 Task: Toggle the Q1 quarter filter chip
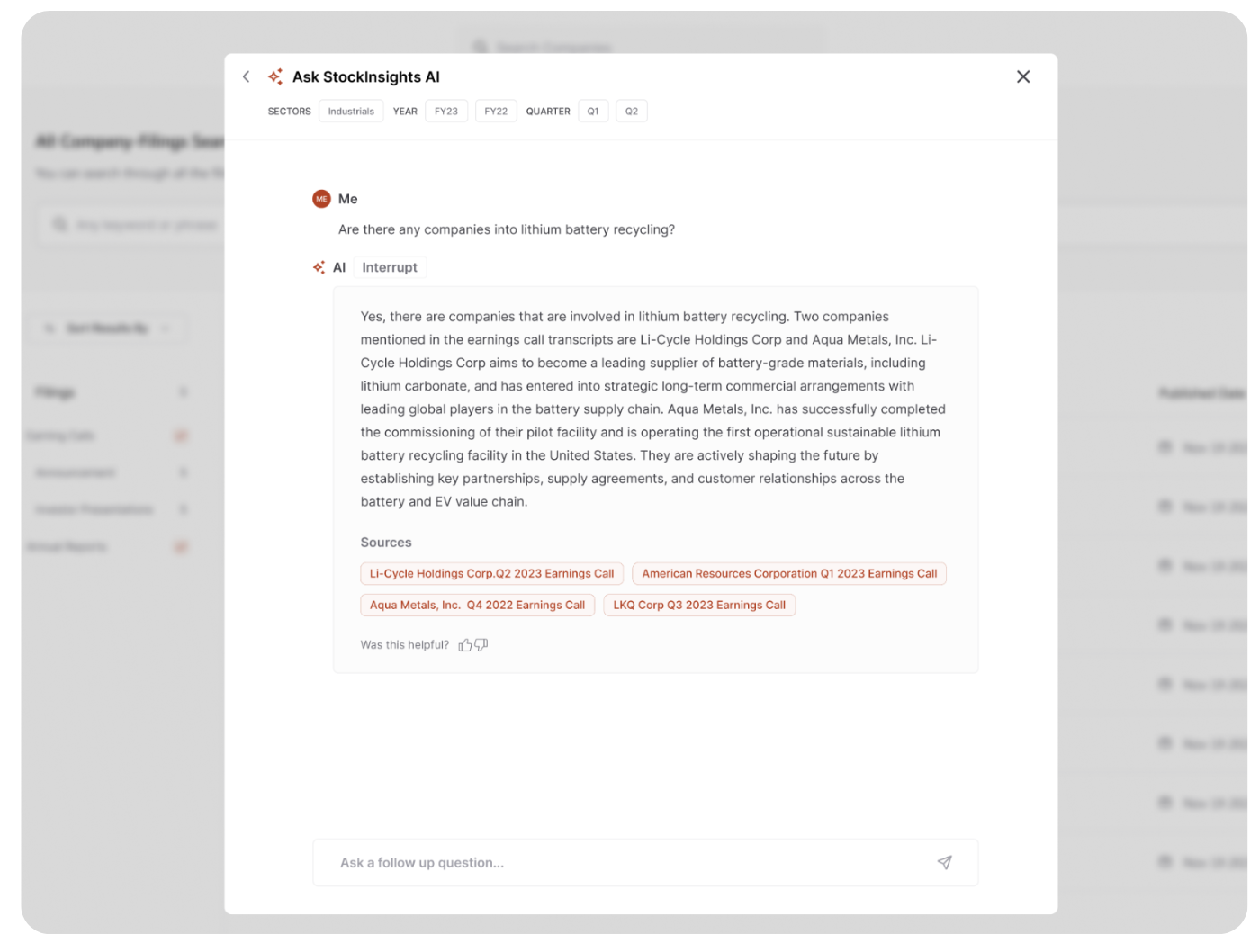[593, 112]
